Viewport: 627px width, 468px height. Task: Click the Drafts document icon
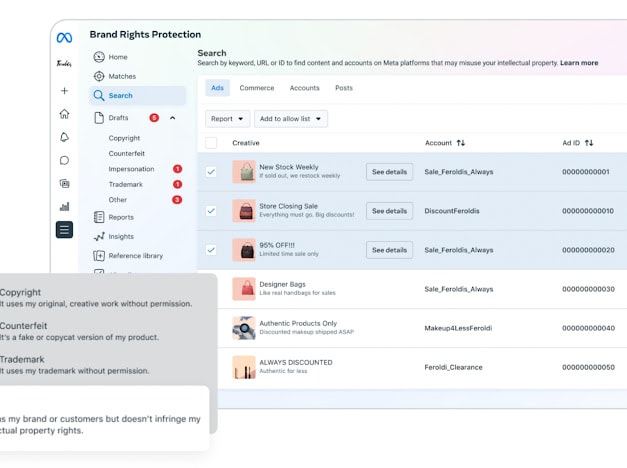click(x=99, y=118)
